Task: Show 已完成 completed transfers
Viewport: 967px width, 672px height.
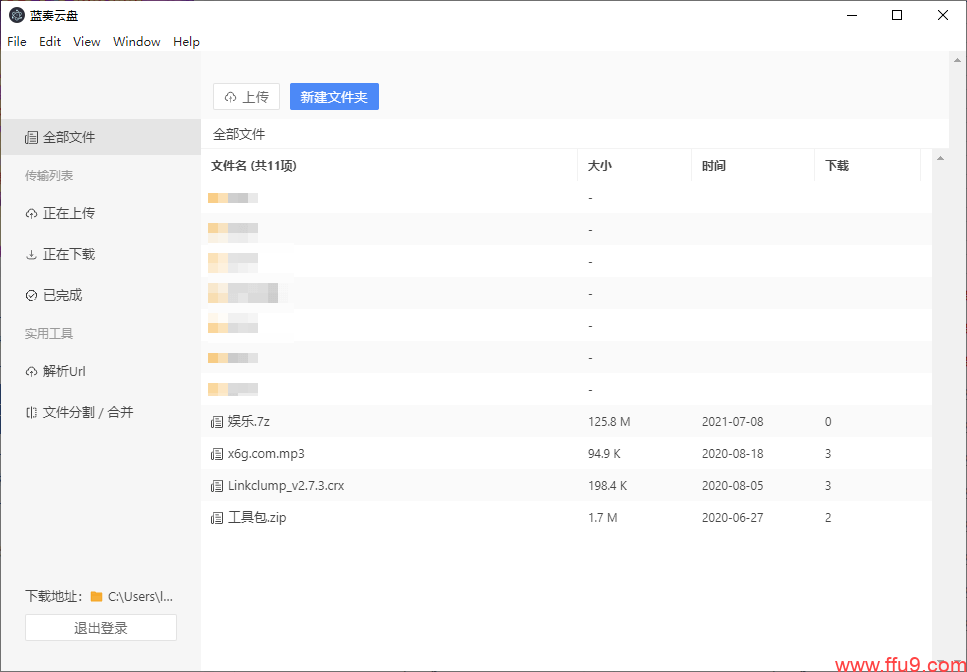Action: [62, 295]
